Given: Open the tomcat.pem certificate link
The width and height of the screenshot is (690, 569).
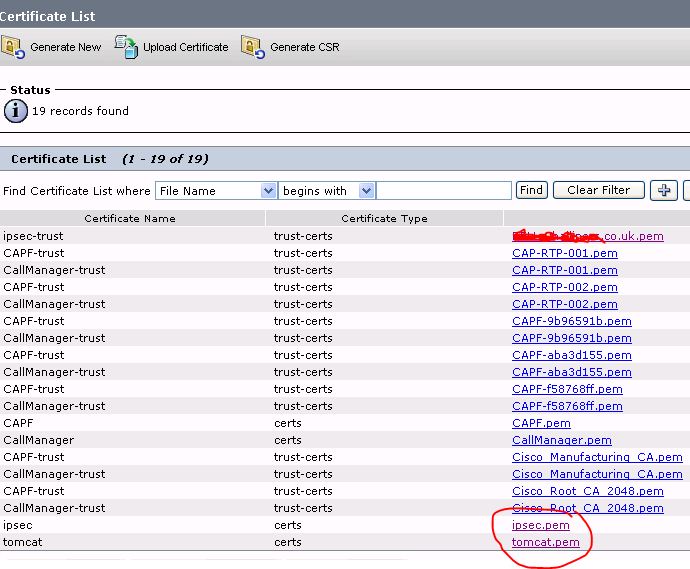Looking at the screenshot, I should click(x=545, y=542).
